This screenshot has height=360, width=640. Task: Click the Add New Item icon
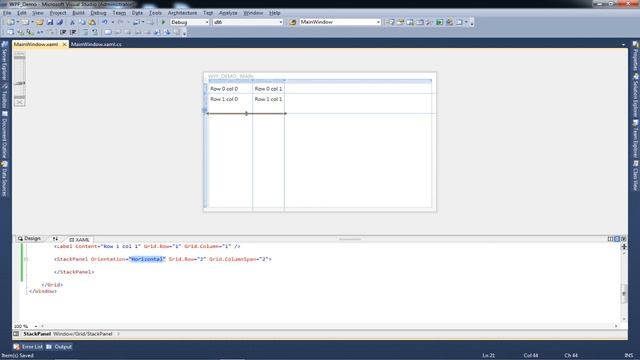pos(25,22)
